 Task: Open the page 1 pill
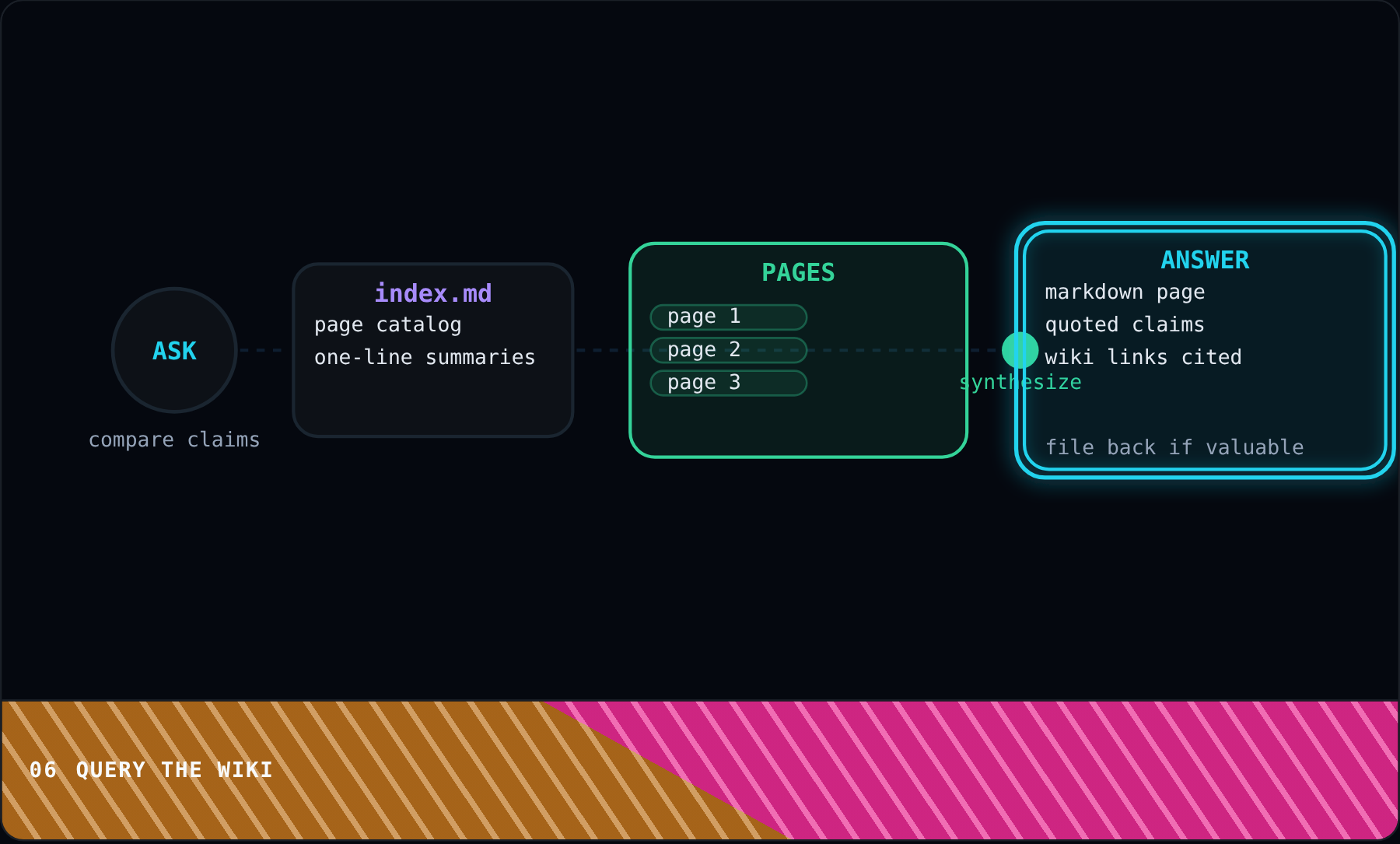tap(729, 317)
